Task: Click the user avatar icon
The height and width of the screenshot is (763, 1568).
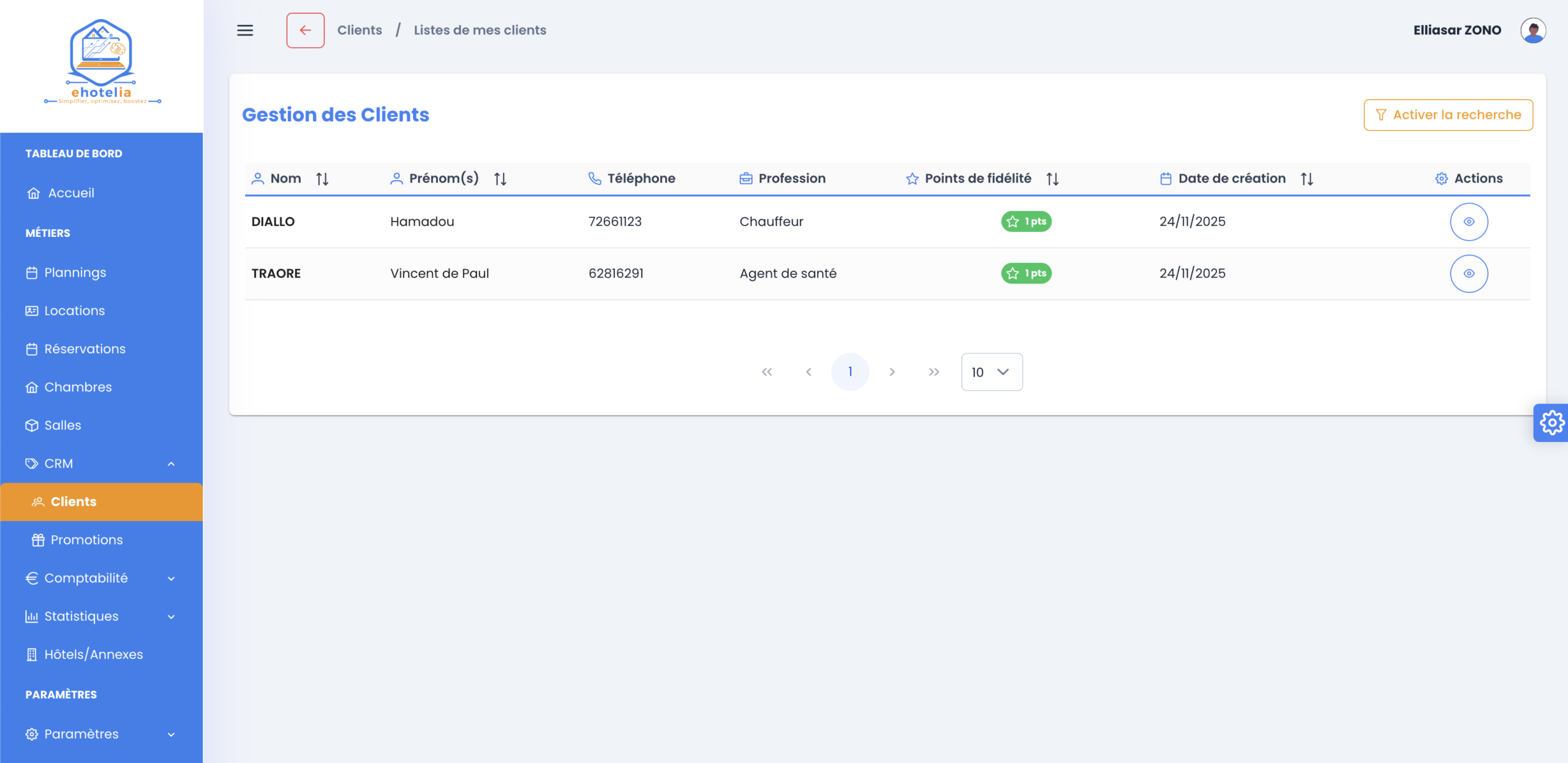Action: tap(1532, 30)
